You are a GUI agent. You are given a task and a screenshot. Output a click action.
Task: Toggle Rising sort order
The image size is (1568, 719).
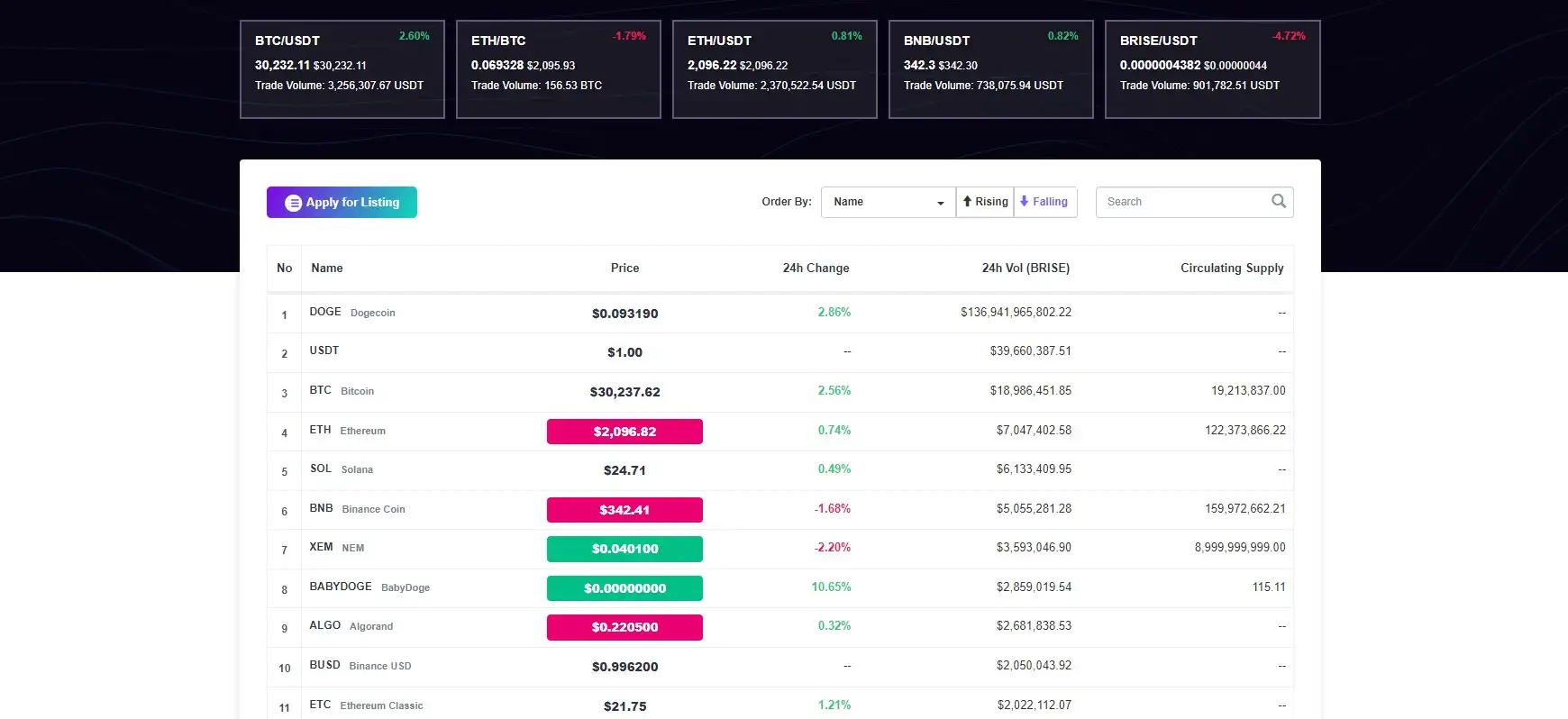pyautogui.click(x=985, y=202)
